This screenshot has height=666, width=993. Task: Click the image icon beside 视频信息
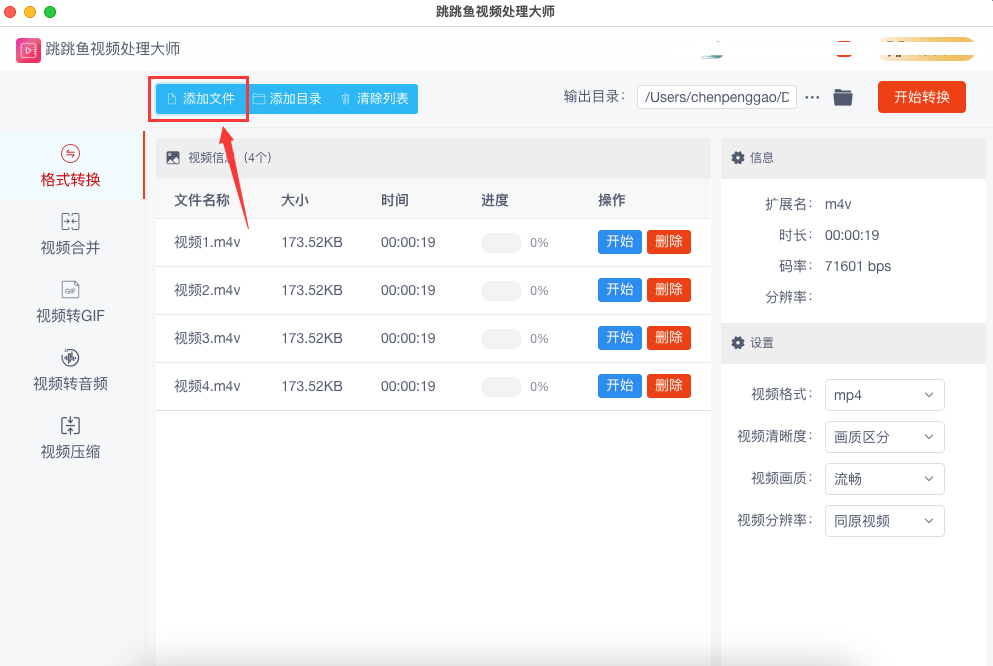point(173,158)
